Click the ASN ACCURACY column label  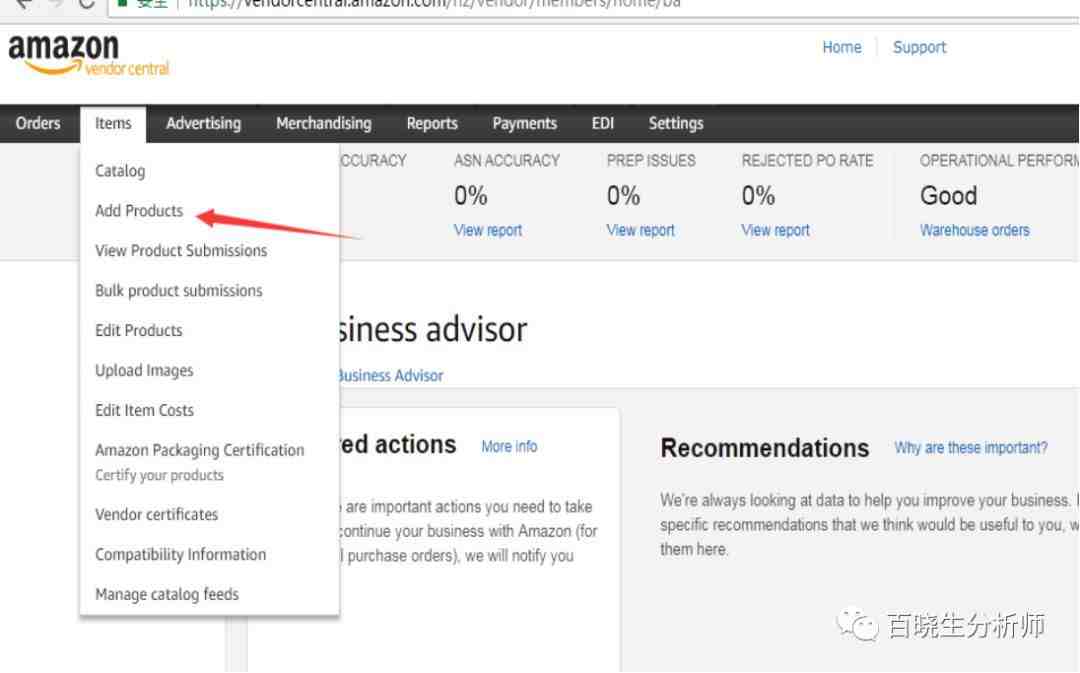507,161
